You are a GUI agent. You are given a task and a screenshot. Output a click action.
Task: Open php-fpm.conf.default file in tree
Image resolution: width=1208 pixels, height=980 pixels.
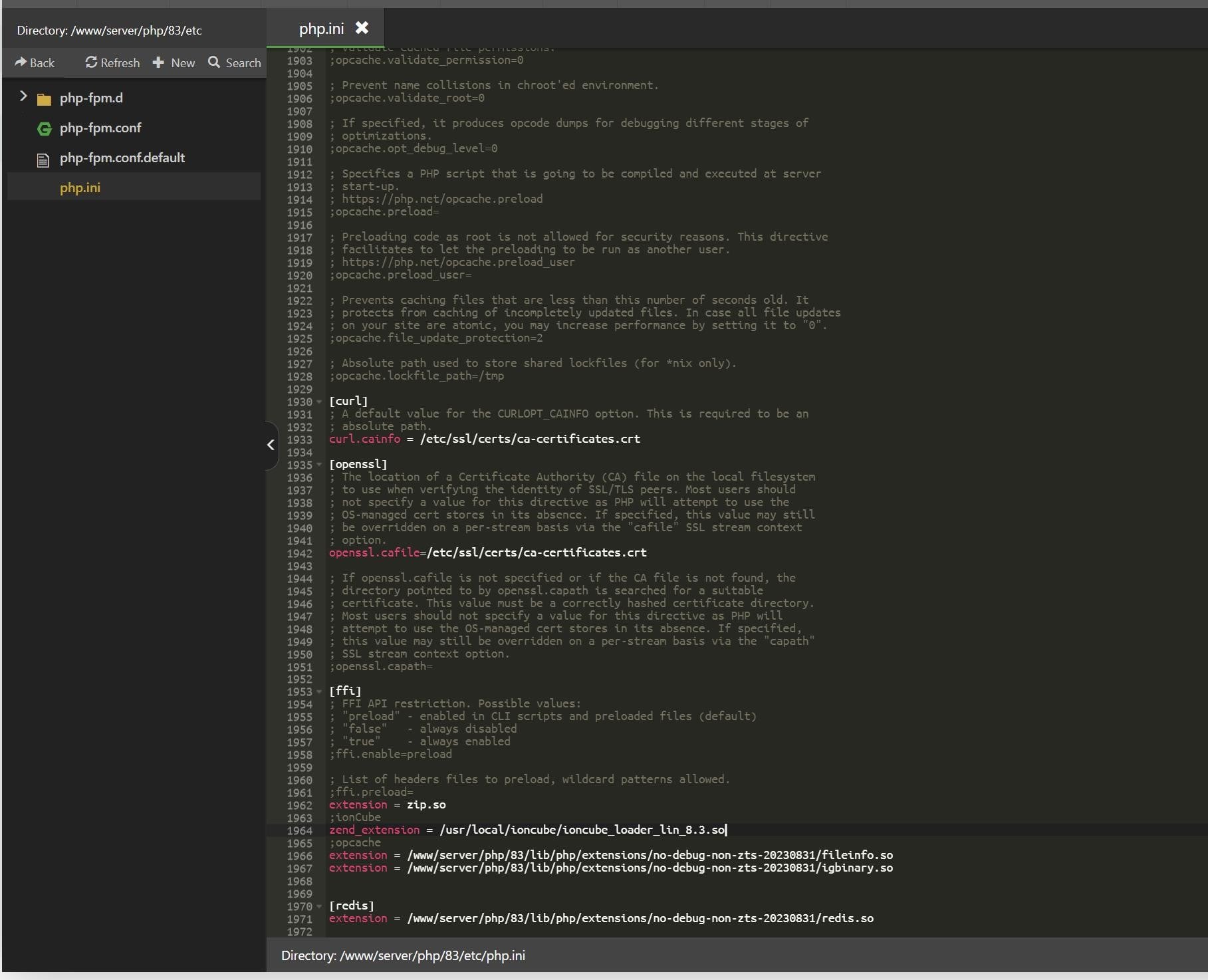tap(122, 158)
